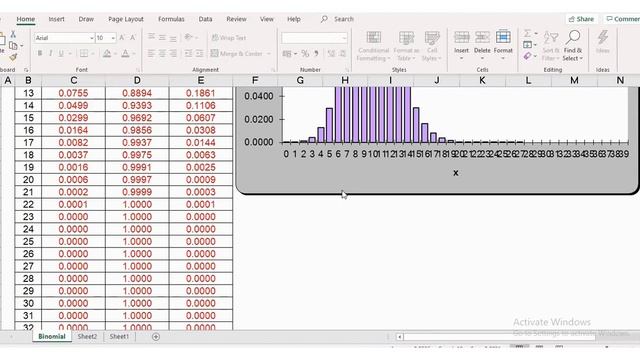
Task: Apply comma style format
Action: point(316,53)
